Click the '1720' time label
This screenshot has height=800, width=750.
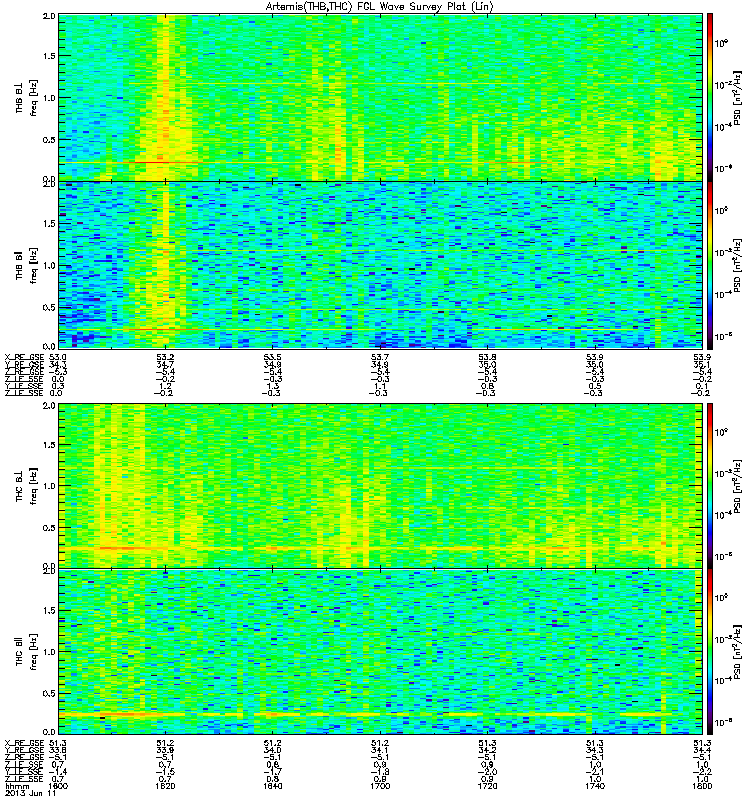tap(487, 786)
